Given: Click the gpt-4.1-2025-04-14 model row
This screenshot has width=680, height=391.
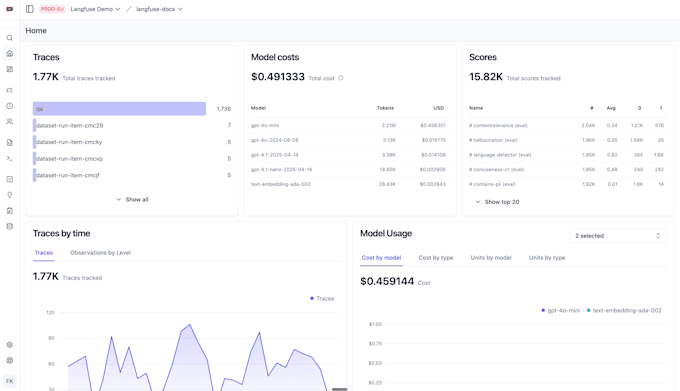Looking at the screenshot, I should tap(350, 155).
